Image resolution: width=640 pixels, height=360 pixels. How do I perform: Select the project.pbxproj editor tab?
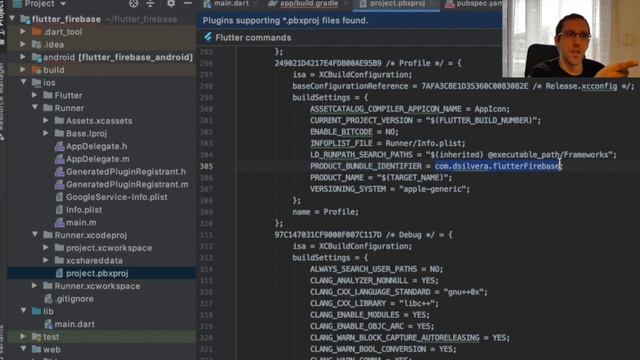coord(397,4)
